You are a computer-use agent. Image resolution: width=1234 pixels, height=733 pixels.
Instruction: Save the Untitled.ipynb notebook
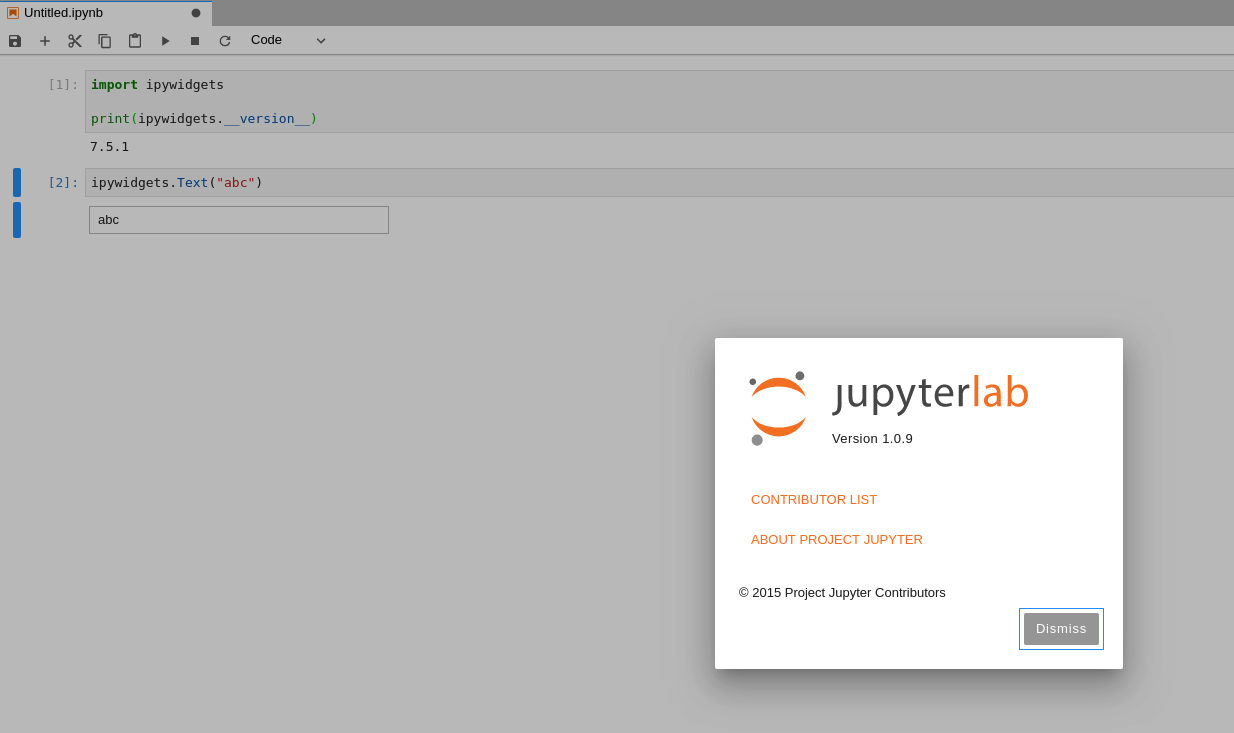click(x=14, y=40)
